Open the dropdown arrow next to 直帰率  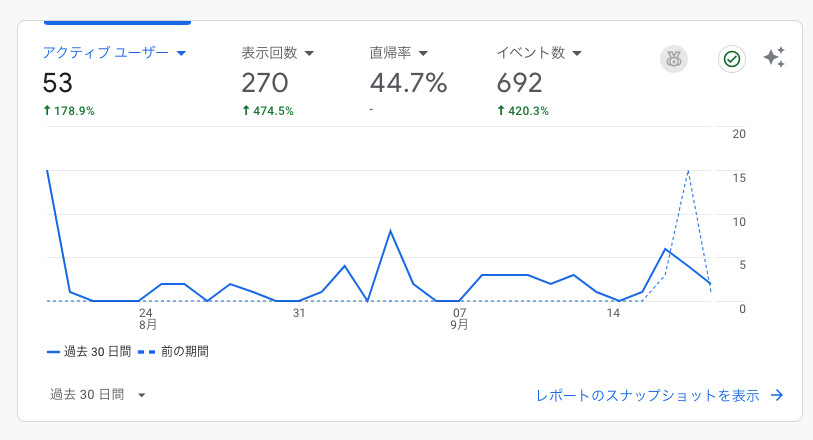coord(423,53)
